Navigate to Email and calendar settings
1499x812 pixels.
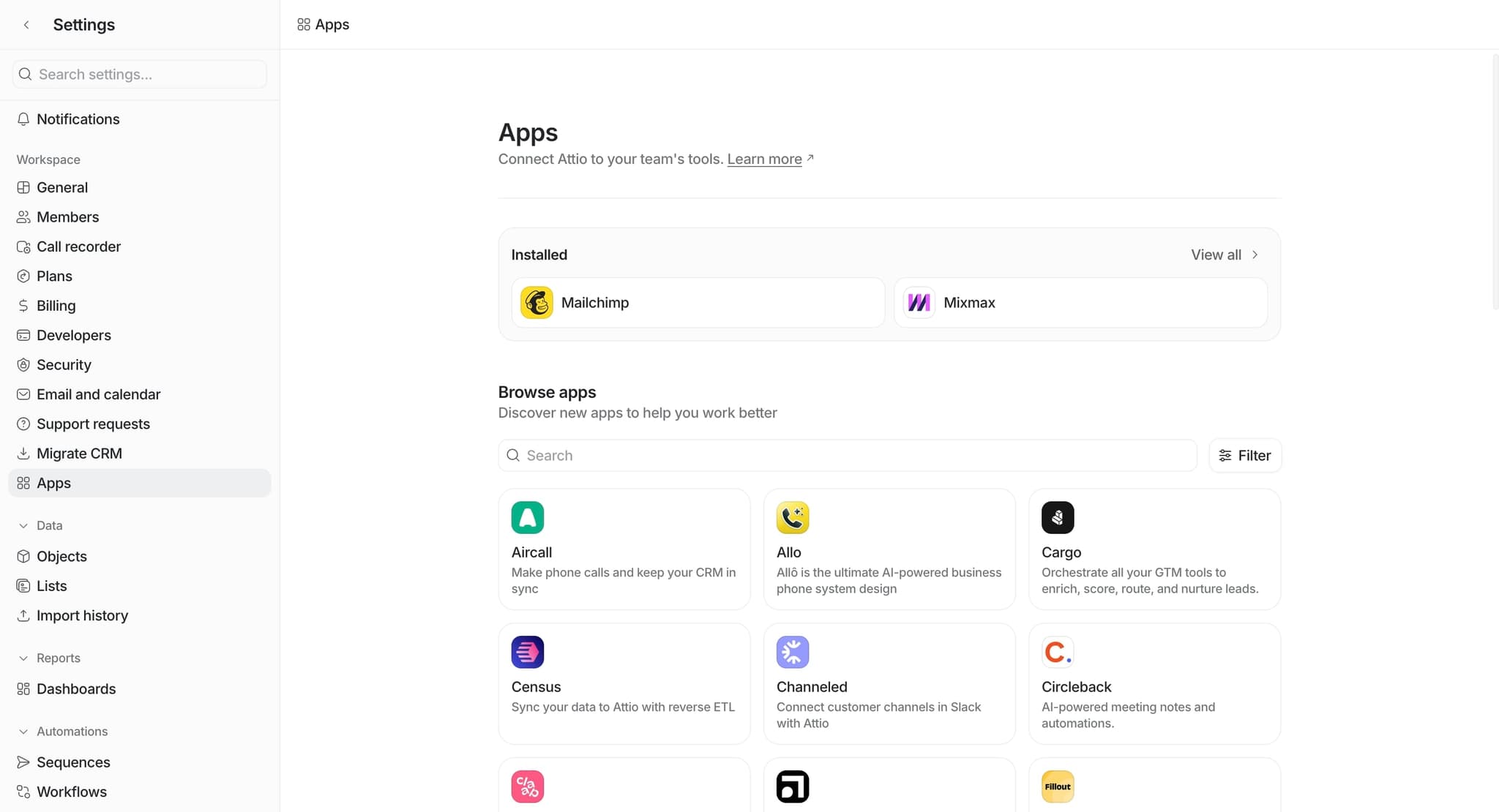[x=99, y=394]
